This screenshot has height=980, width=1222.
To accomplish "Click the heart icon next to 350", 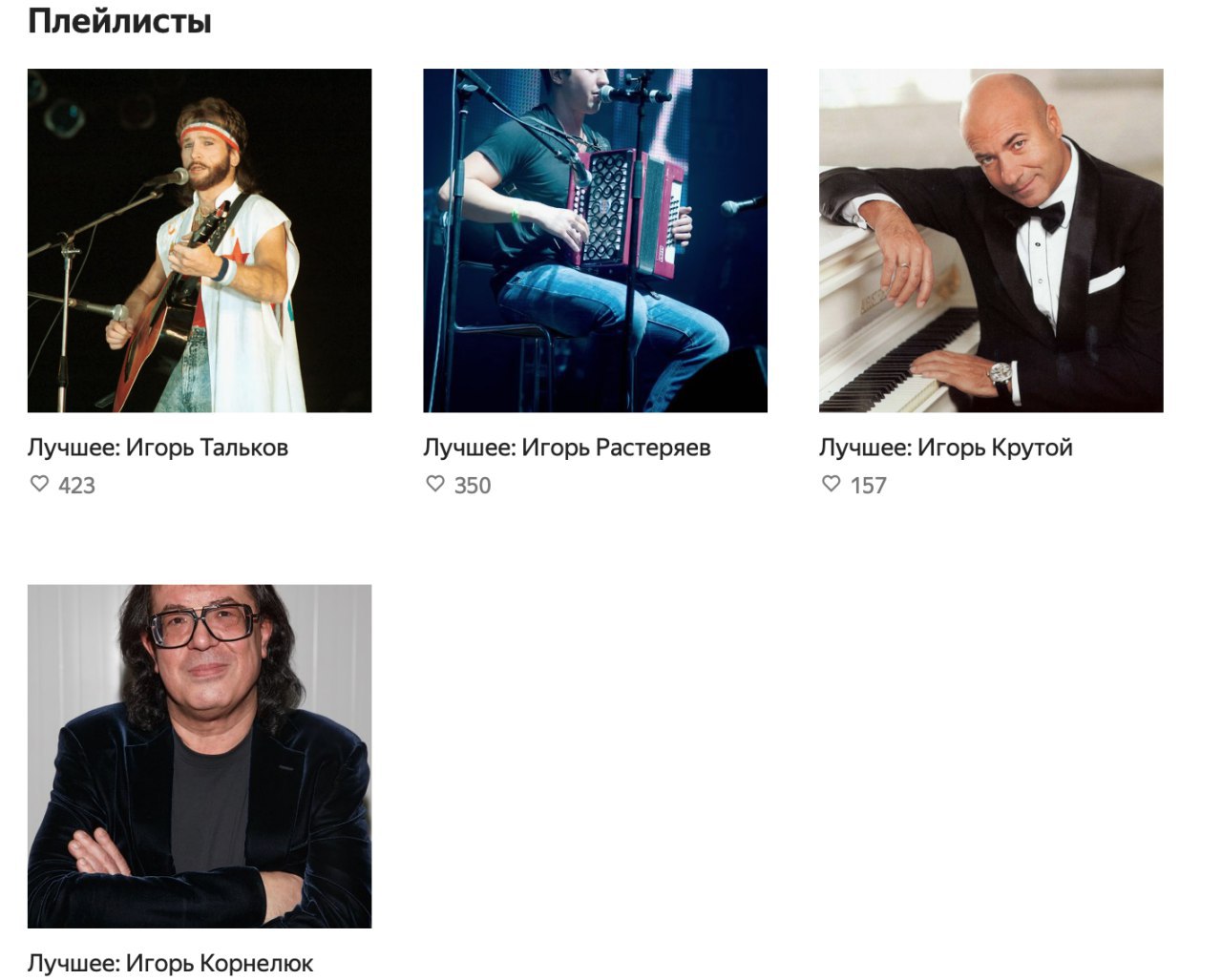I will click(x=435, y=484).
